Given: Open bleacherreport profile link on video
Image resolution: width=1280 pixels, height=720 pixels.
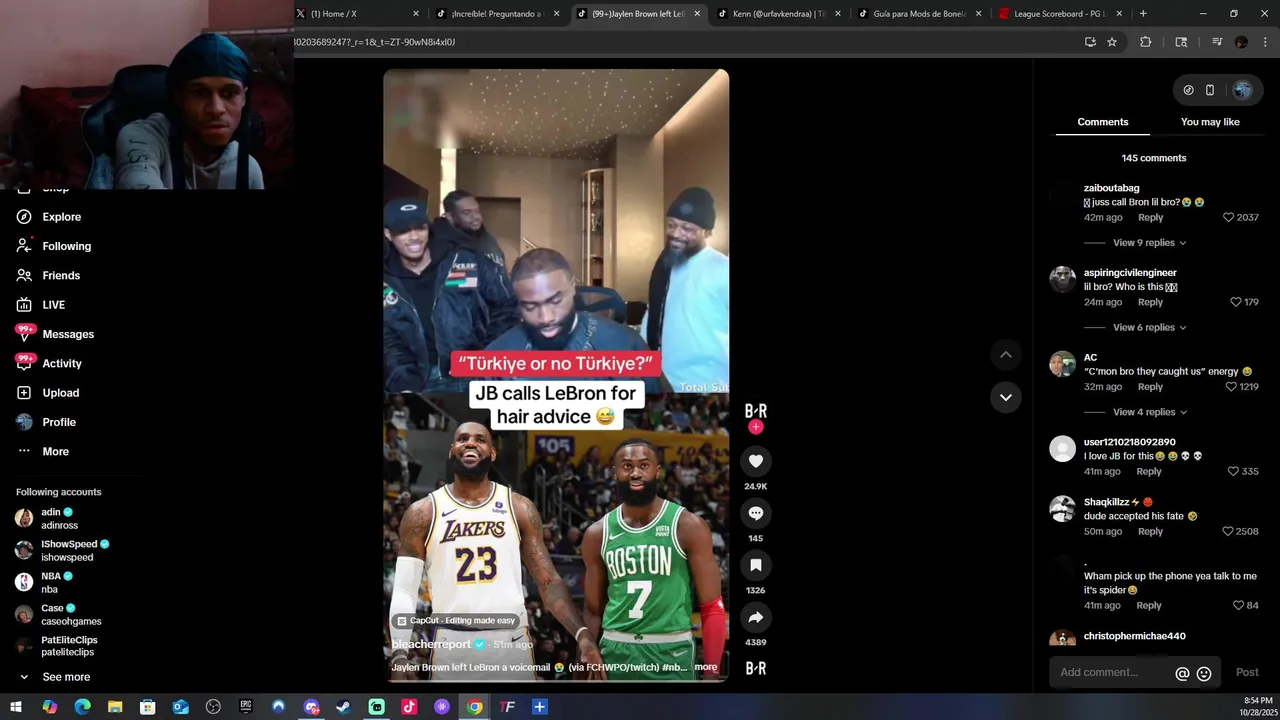Looking at the screenshot, I should [x=431, y=644].
